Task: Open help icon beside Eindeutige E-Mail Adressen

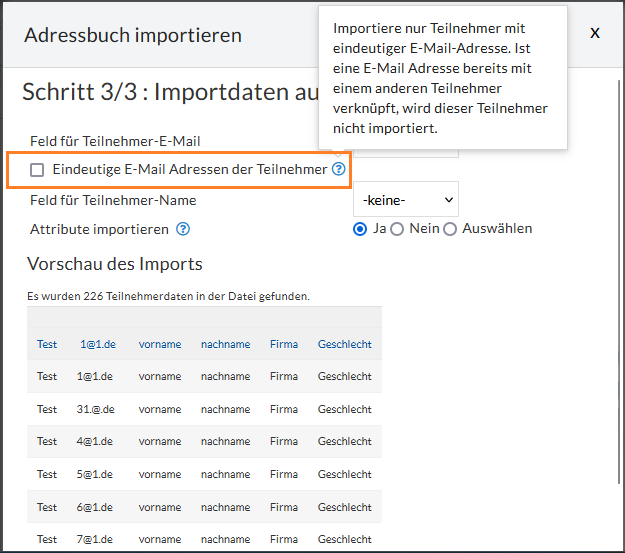Action: tap(339, 169)
